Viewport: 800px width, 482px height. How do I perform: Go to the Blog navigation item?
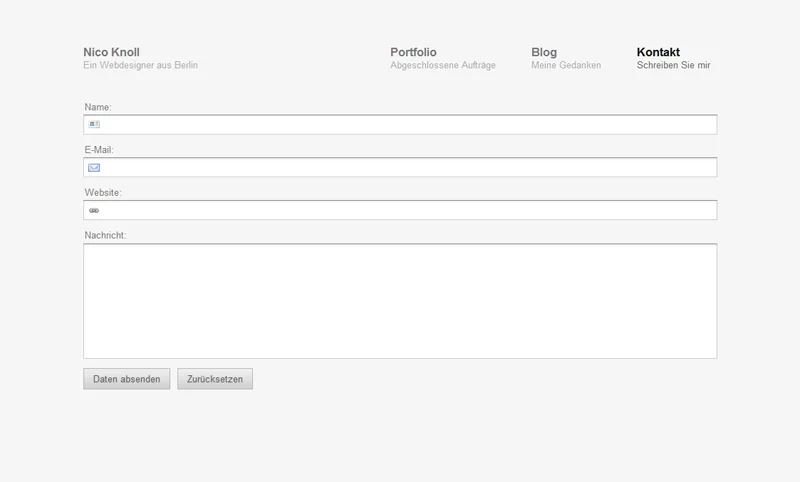(x=544, y=52)
